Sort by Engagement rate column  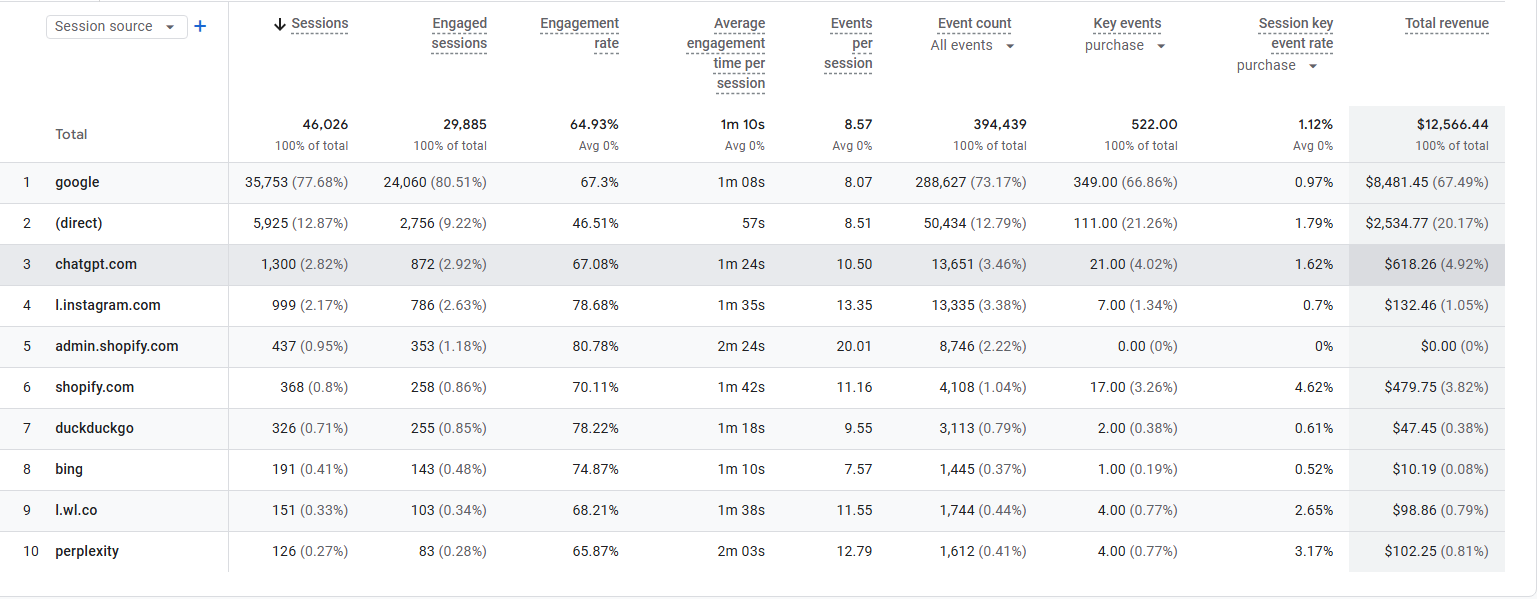tap(579, 33)
